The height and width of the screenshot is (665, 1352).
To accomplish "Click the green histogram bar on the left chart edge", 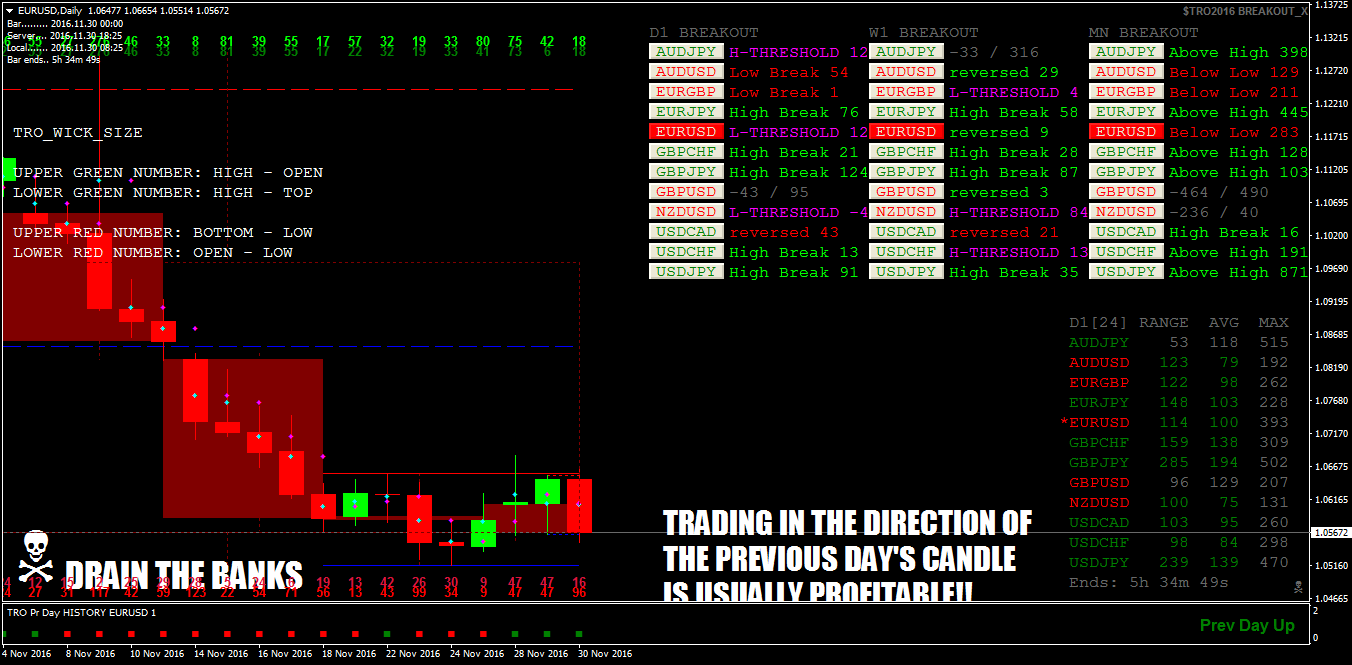I will [x=7, y=170].
